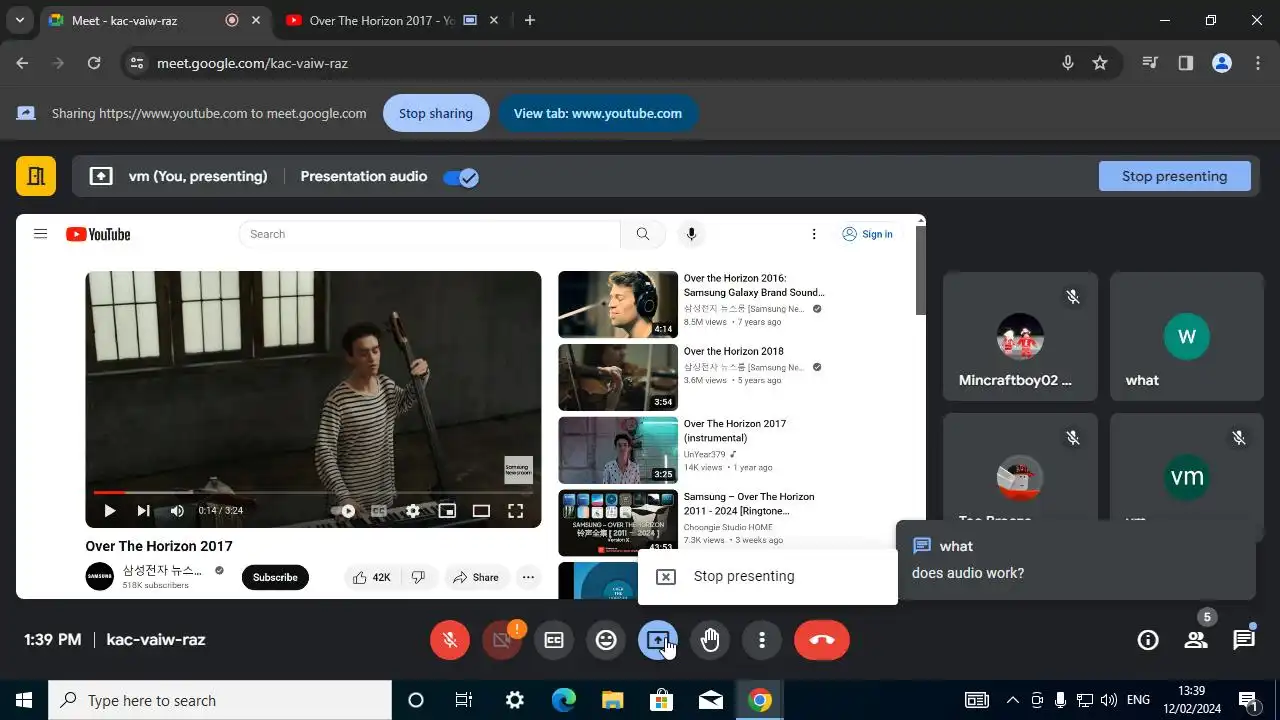Click YouTube search magnifier button
Image resolution: width=1280 pixels, height=720 pixels.
[643, 234]
